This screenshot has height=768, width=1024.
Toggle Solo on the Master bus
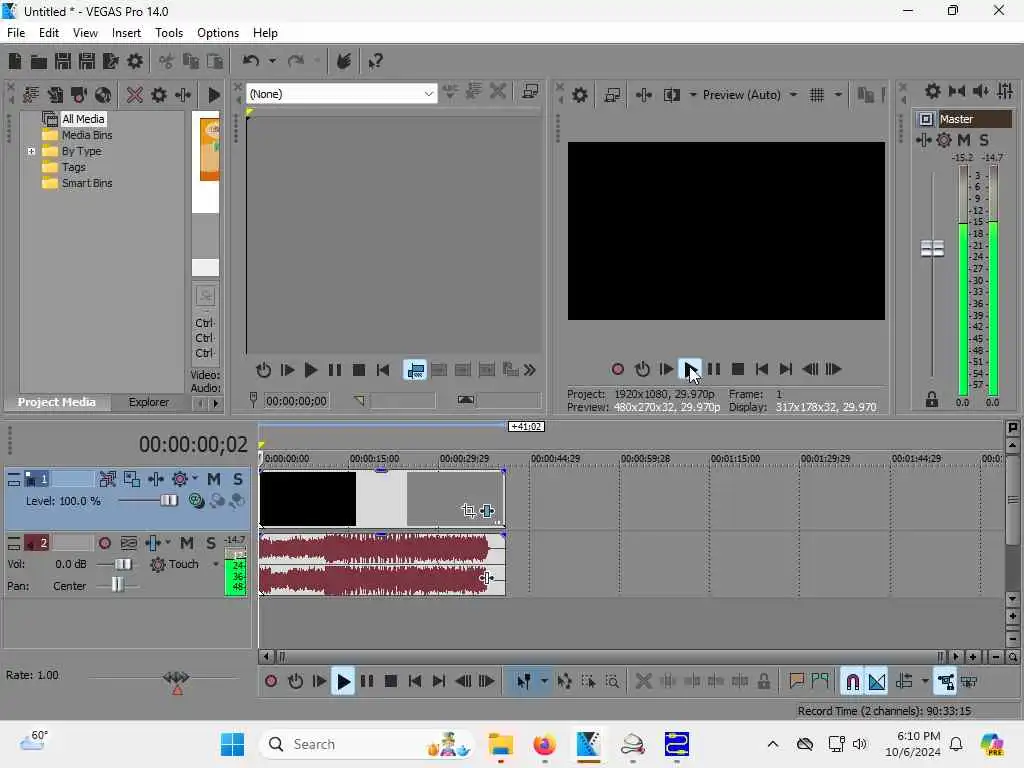(984, 140)
